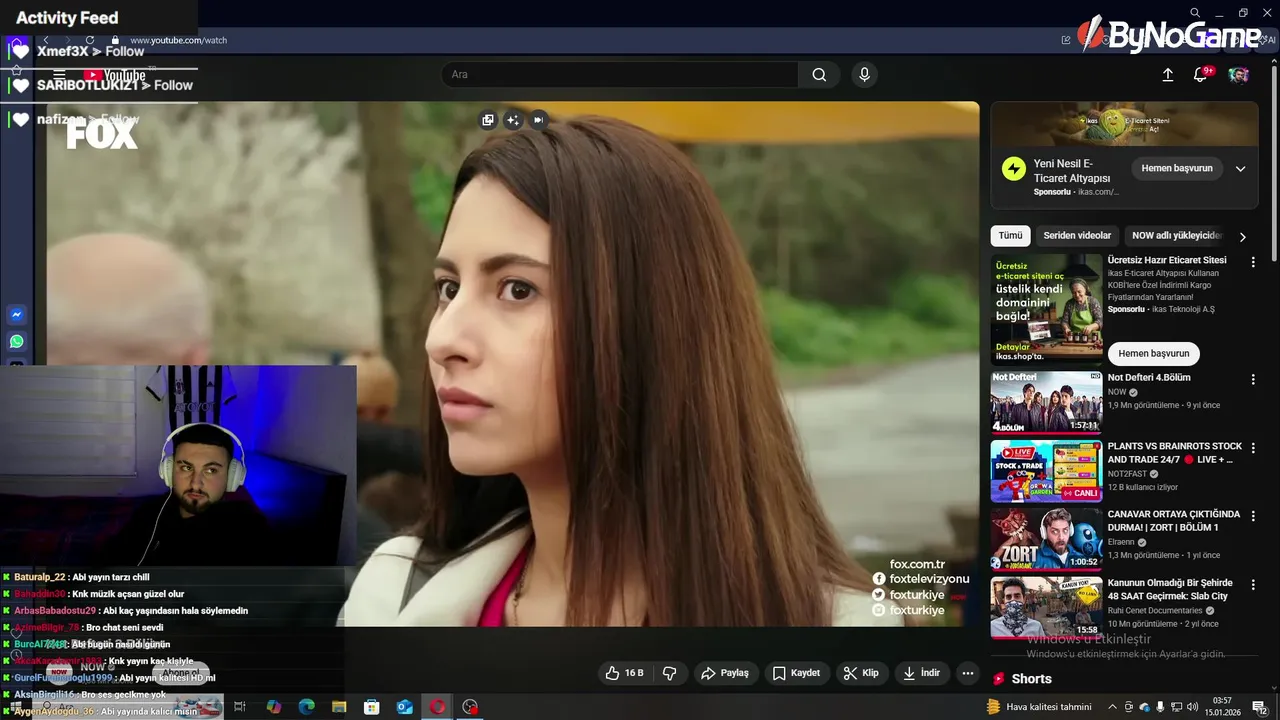Open Outlook from taskbar

click(405, 707)
